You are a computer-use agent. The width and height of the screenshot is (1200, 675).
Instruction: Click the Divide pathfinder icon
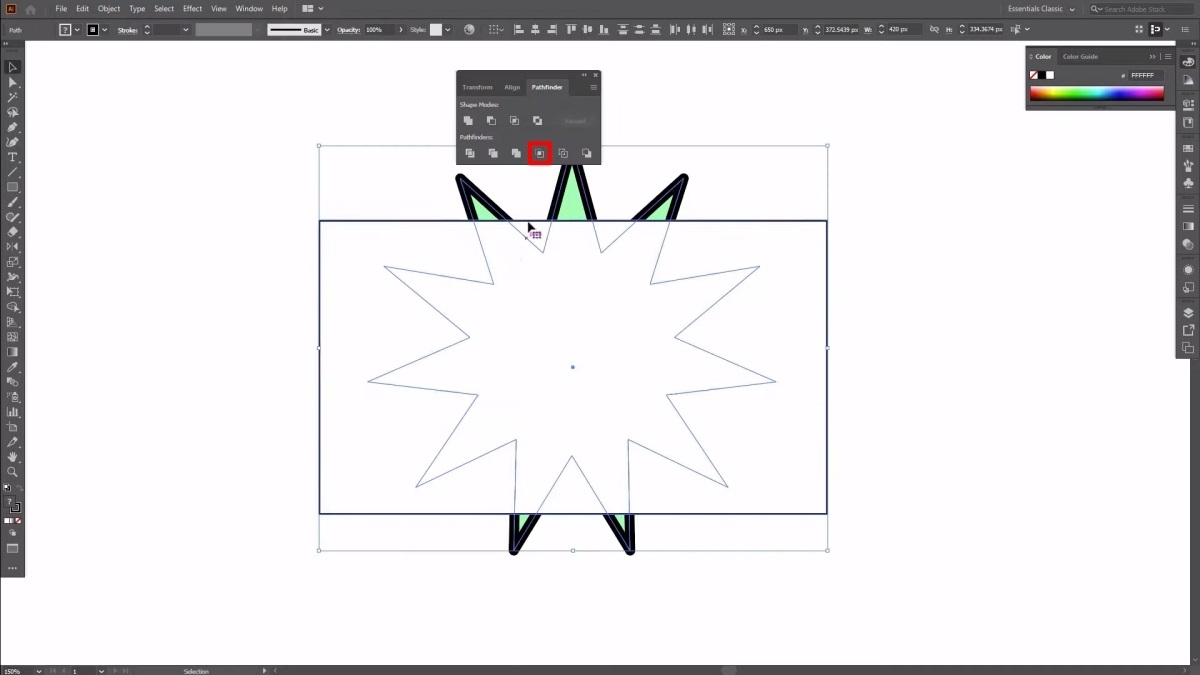pyautogui.click(x=470, y=153)
